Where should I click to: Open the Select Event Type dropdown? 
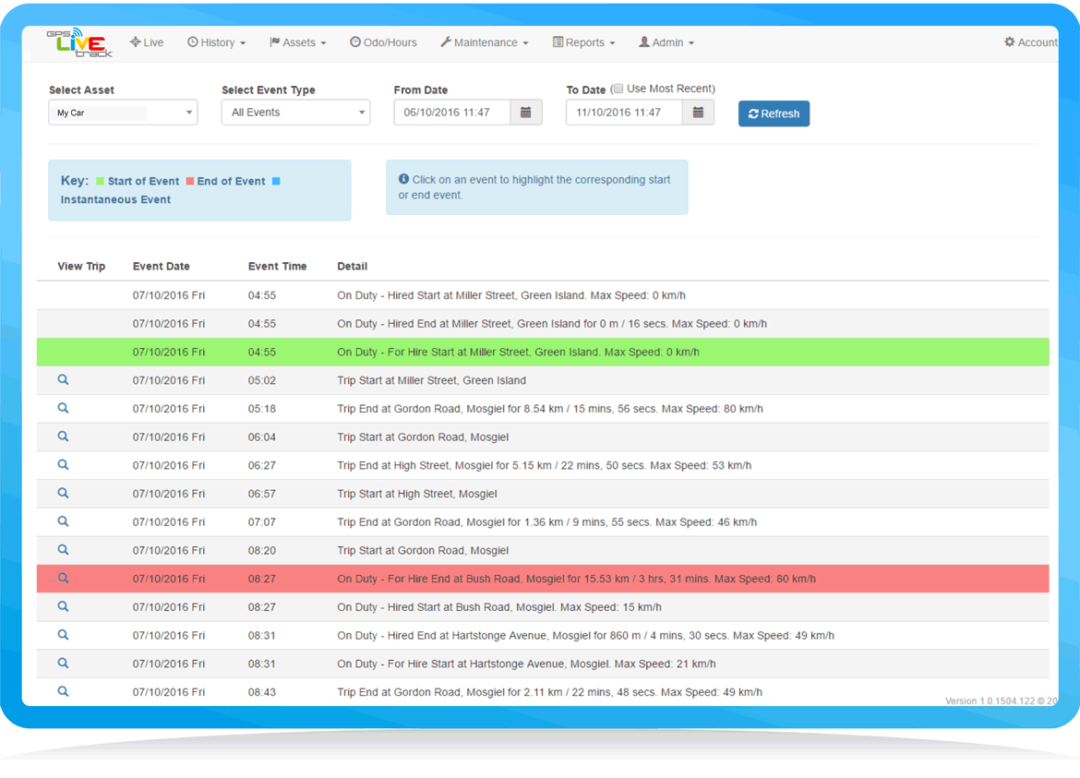point(295,113)
